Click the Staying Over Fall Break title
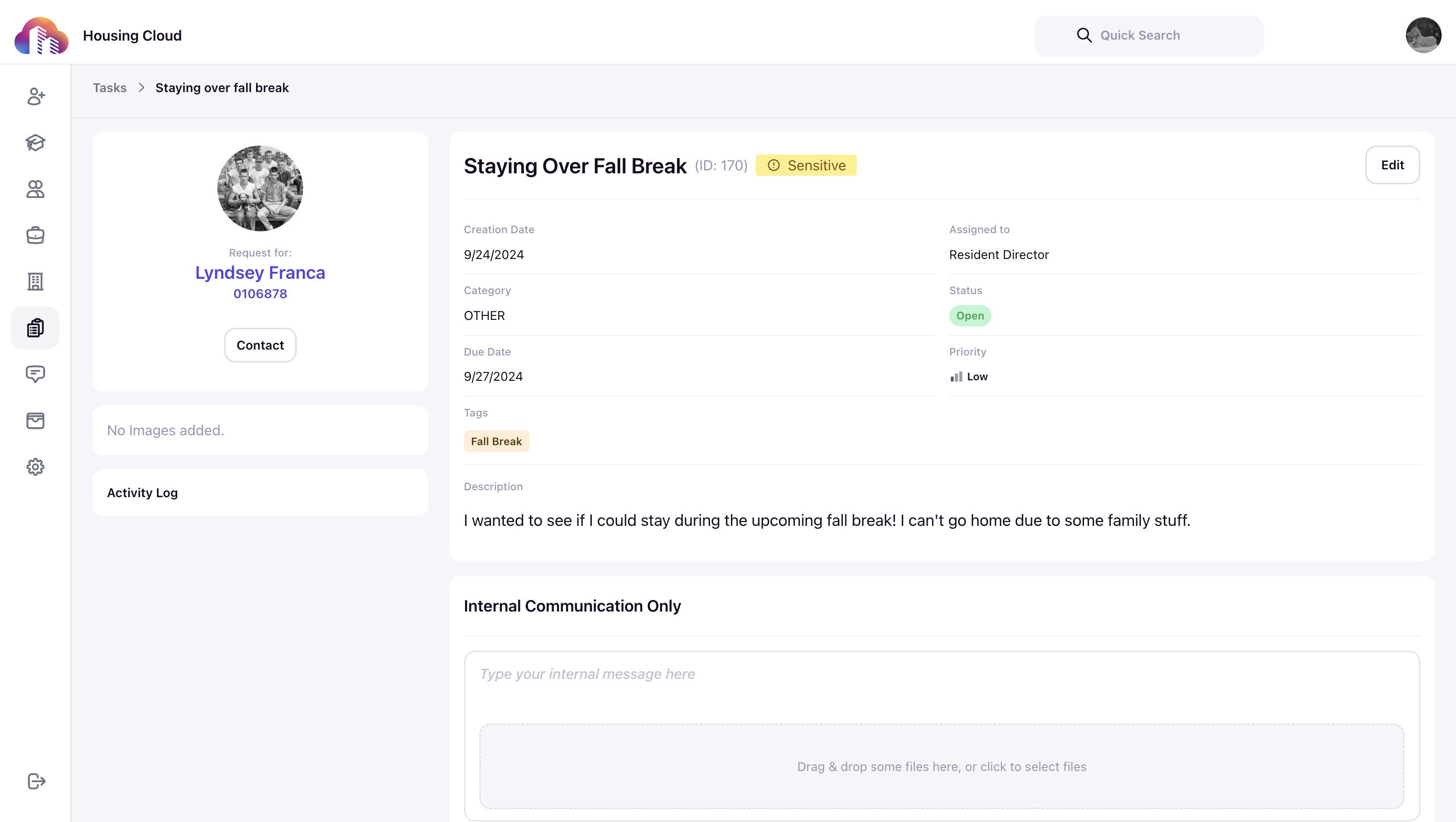Viewport: 1456px width, 822px height. click(x=575, y=166)
